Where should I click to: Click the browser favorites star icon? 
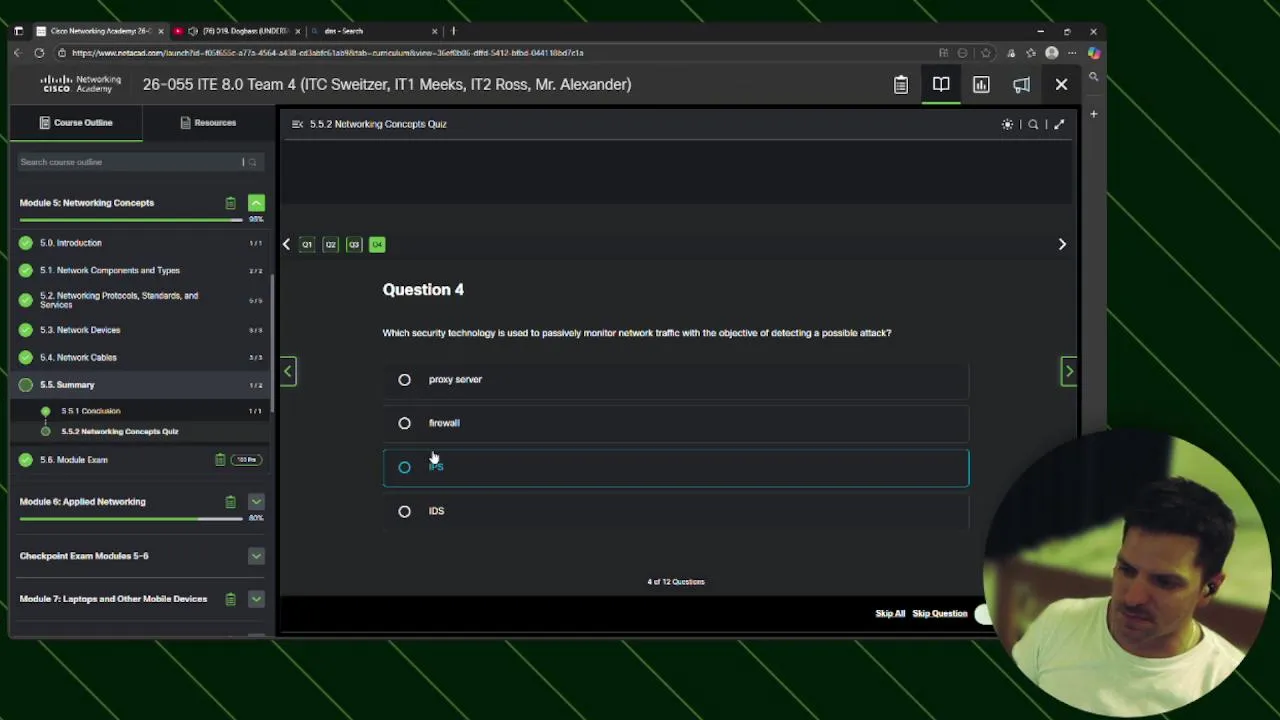tap(986, 53)
